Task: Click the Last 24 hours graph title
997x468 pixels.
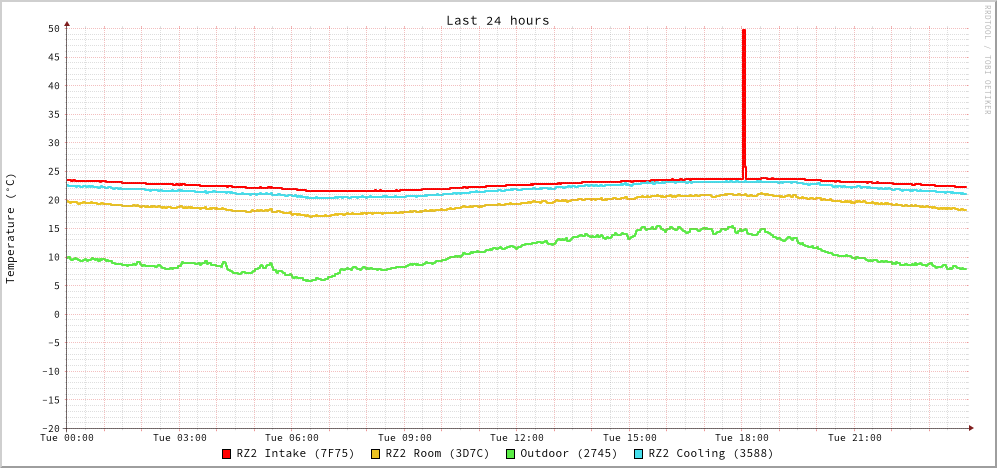Action: (x=497, y=20)
